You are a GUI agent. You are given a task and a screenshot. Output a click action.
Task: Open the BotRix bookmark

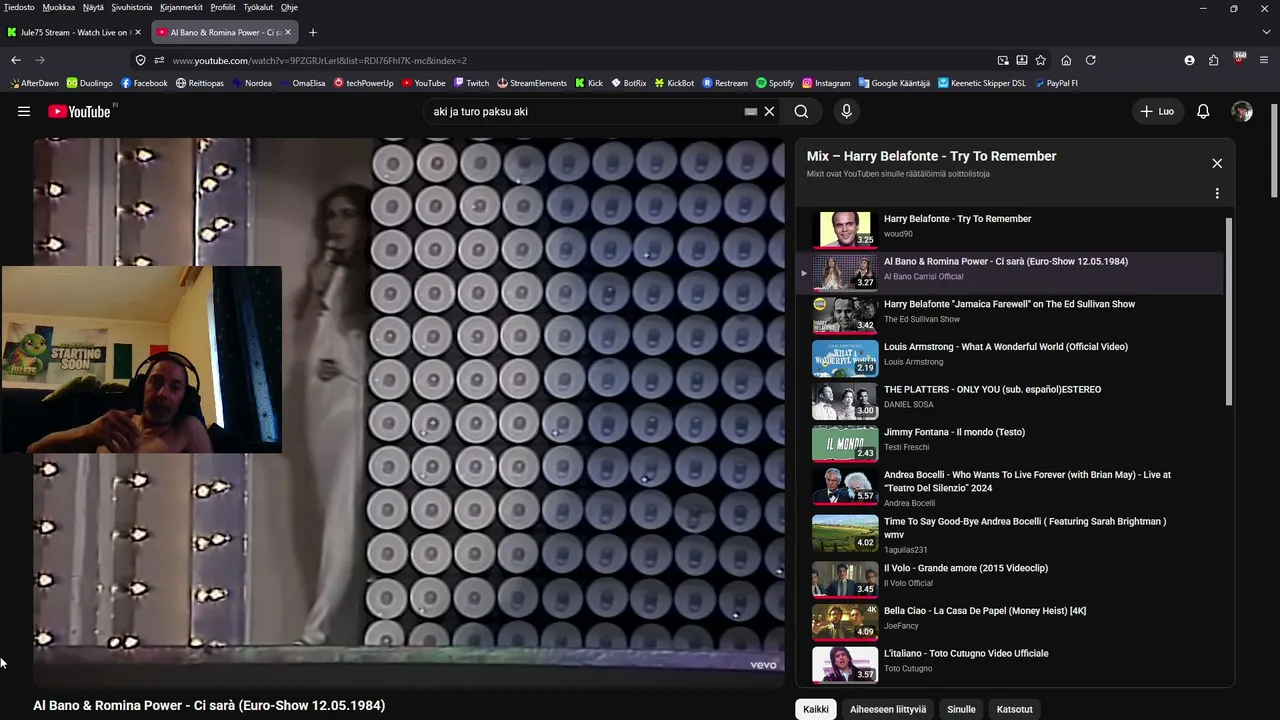(x=628, y=83)
